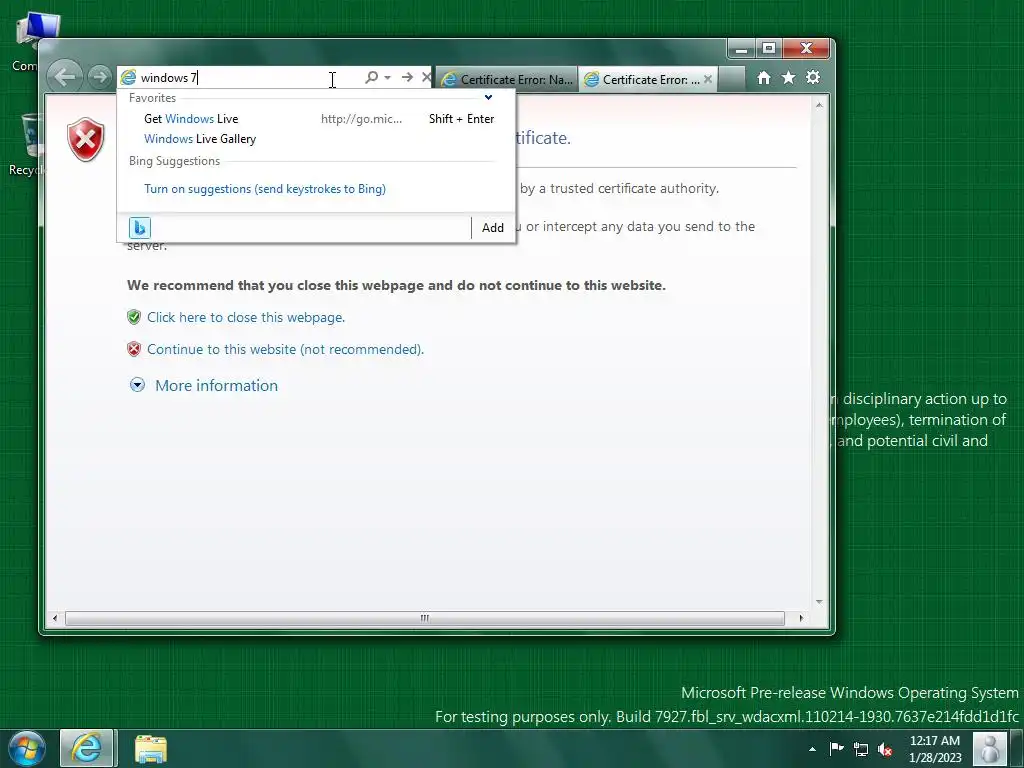The width and height of the screenshot is (1024, 768).
Task: Click the horizontal scrollbar right arrow
Action: [x=801, y=618]
